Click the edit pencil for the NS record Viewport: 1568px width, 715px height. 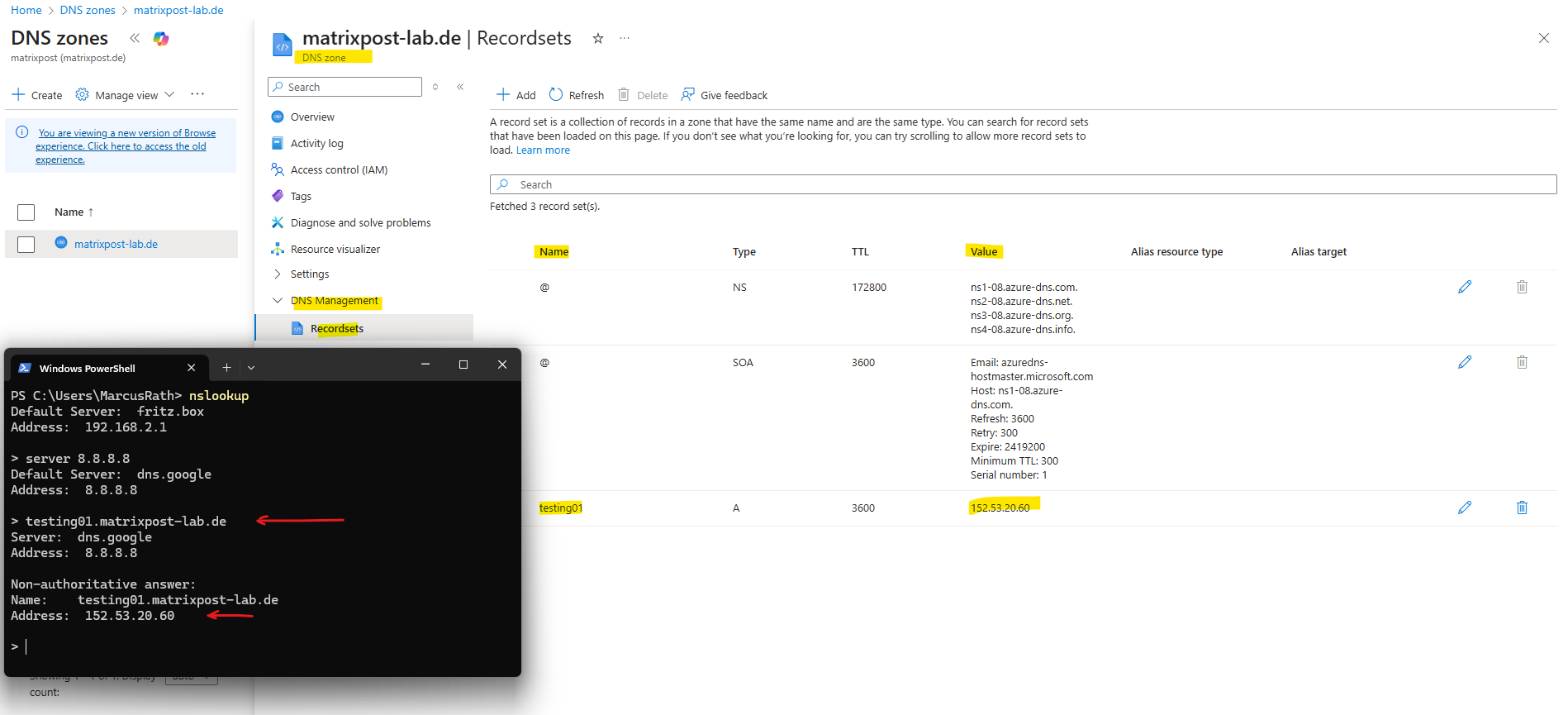point(1465,287)
